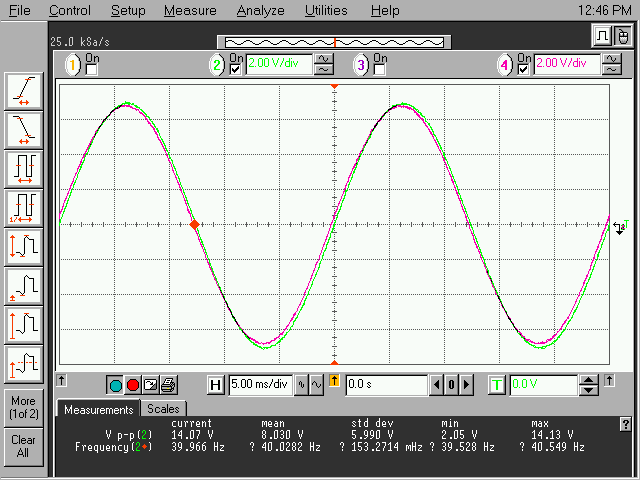The width and height of the screenshot is (640, 480).
Task: Click the mouse icon at top right
Action: 622,36
